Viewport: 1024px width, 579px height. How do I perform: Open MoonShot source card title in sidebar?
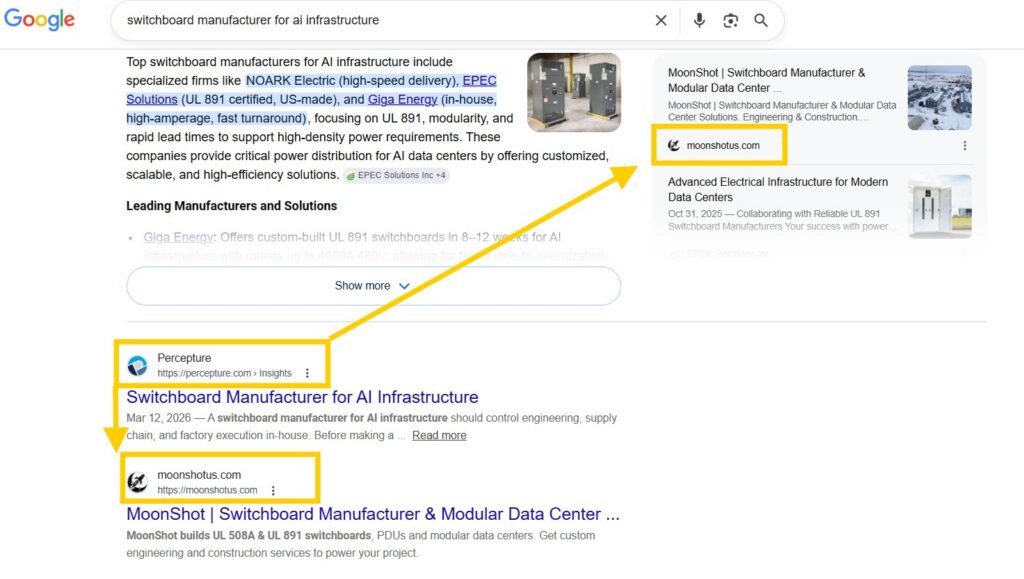[767, 80]
